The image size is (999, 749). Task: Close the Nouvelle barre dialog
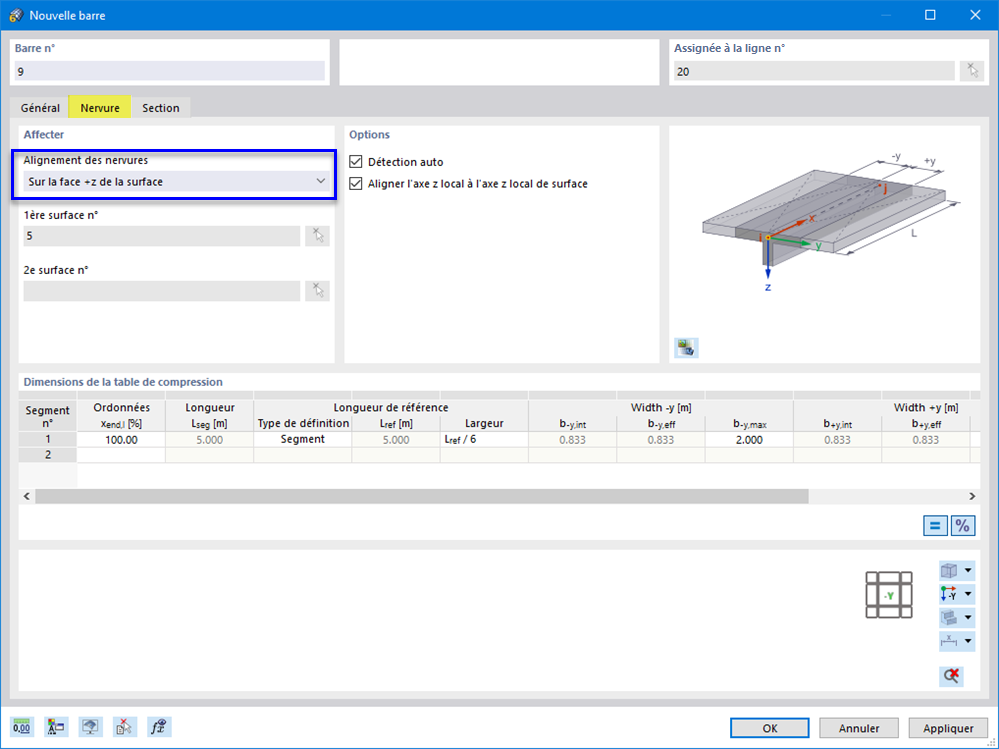[x=975, y=15]
